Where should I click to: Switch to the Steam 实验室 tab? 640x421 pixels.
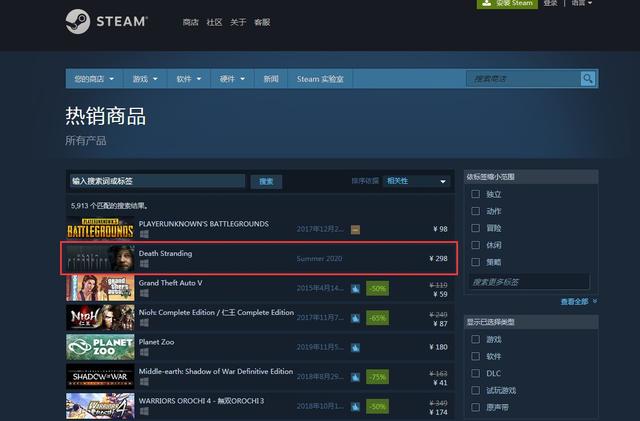(x=320, y=78)
